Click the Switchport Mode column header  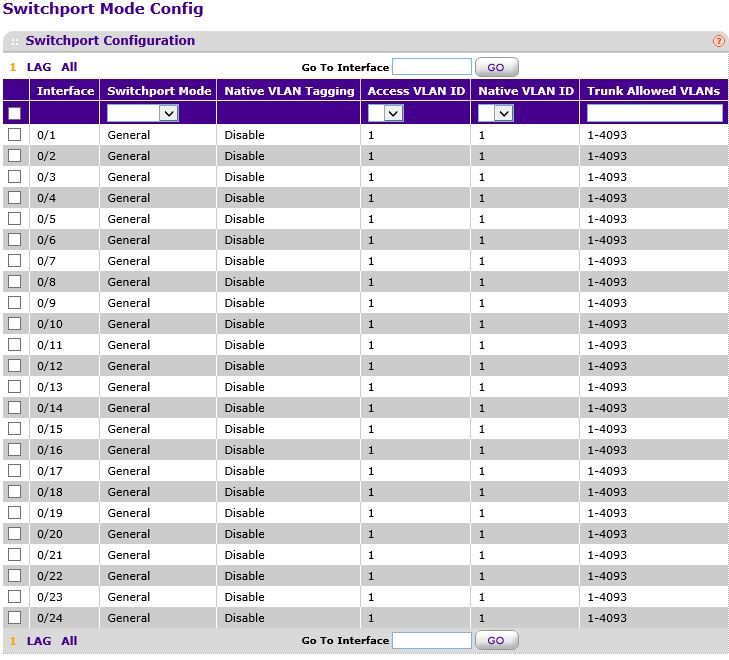[x=159, y=91]
